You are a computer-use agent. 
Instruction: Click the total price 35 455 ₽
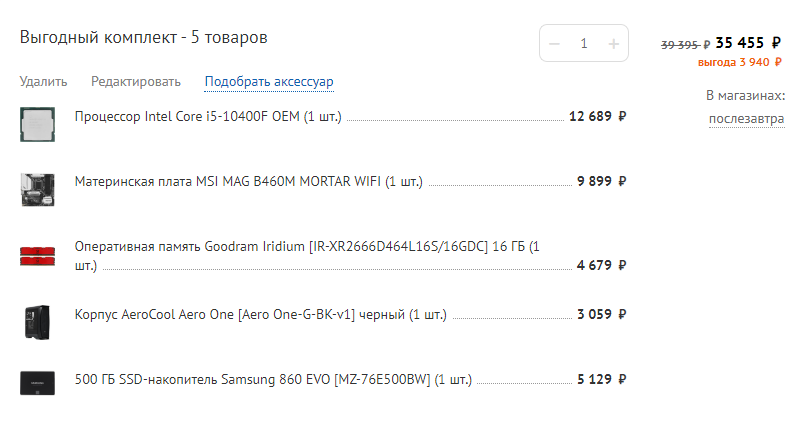(x=748, y=43)
